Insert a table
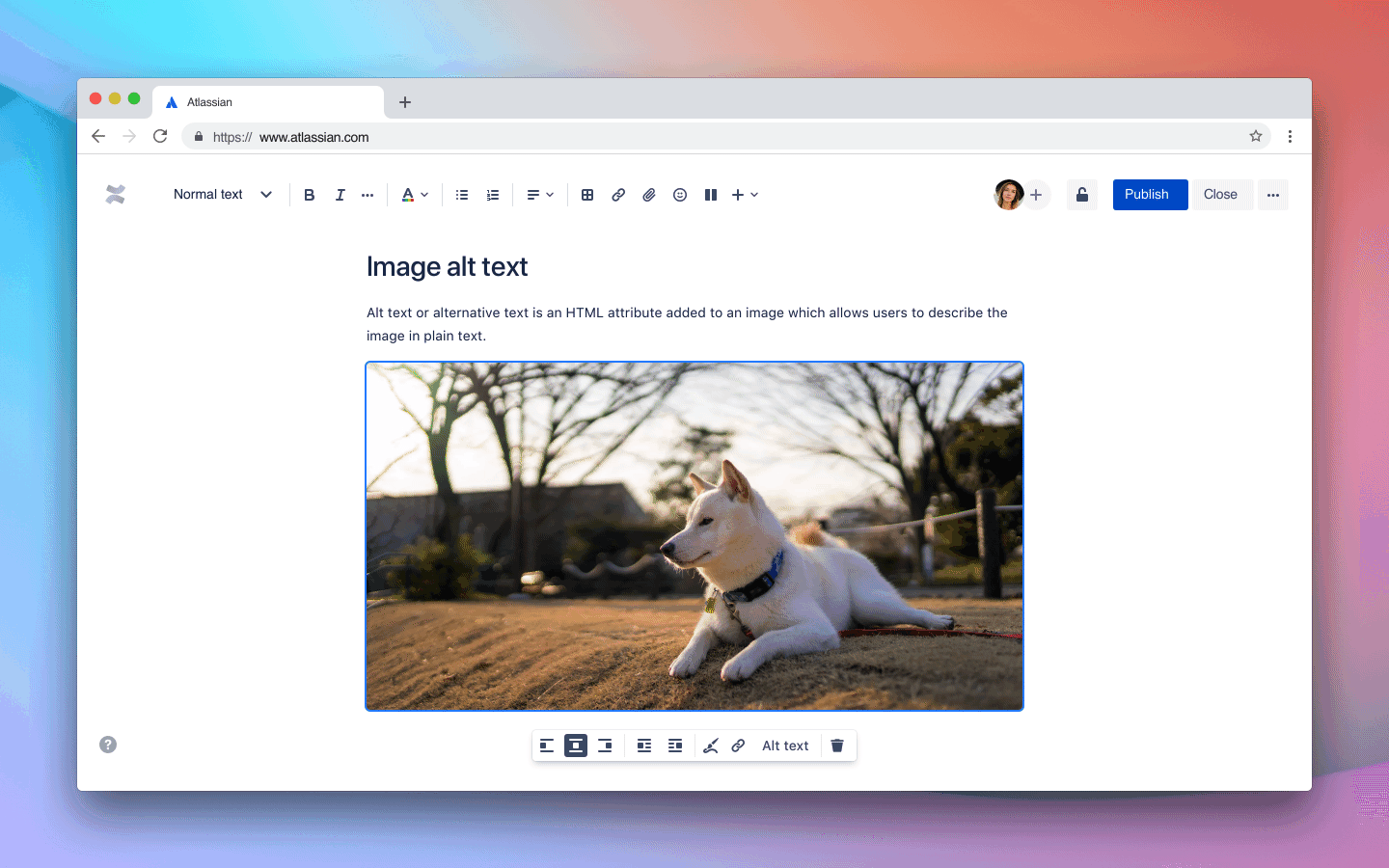The height and width of the screenshot is (868, 1389). [x=587, y=195]
